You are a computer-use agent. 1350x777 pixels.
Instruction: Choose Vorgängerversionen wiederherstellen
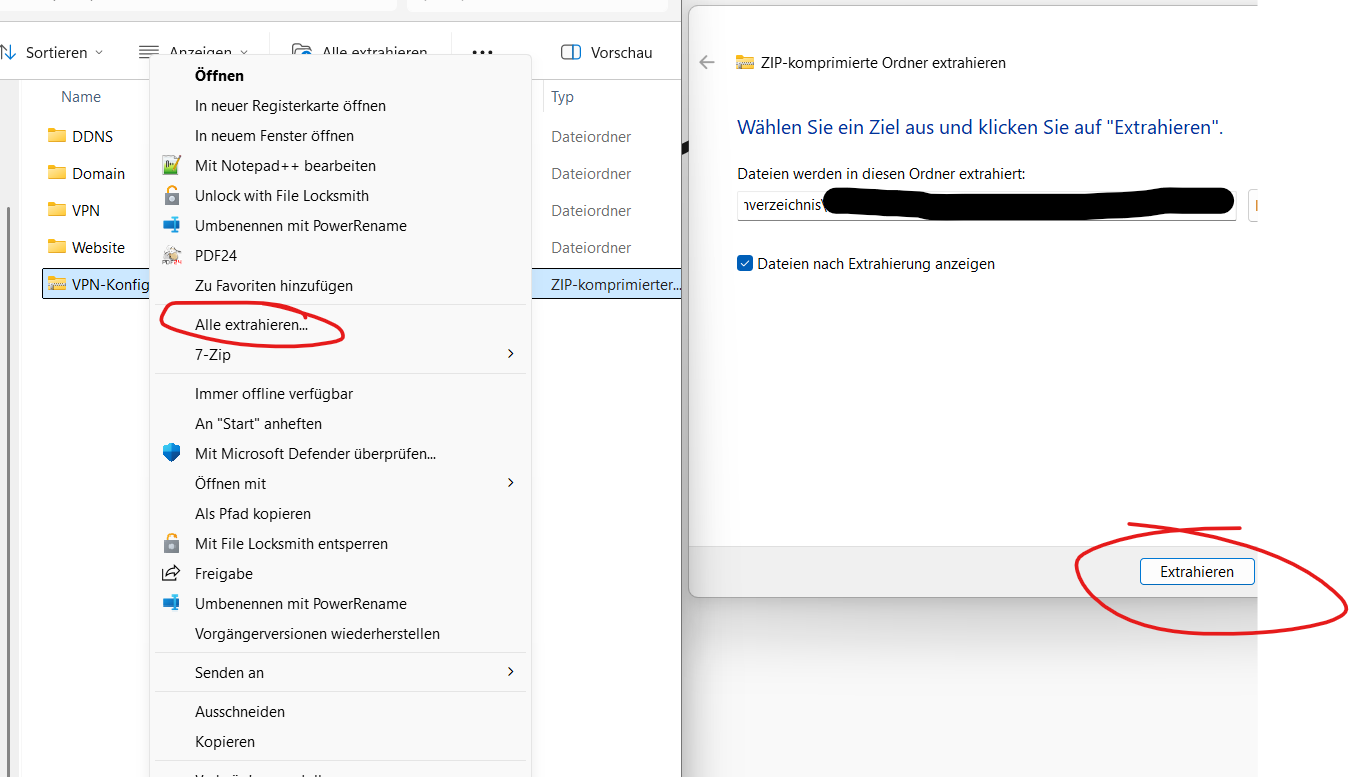click(340, 633)
